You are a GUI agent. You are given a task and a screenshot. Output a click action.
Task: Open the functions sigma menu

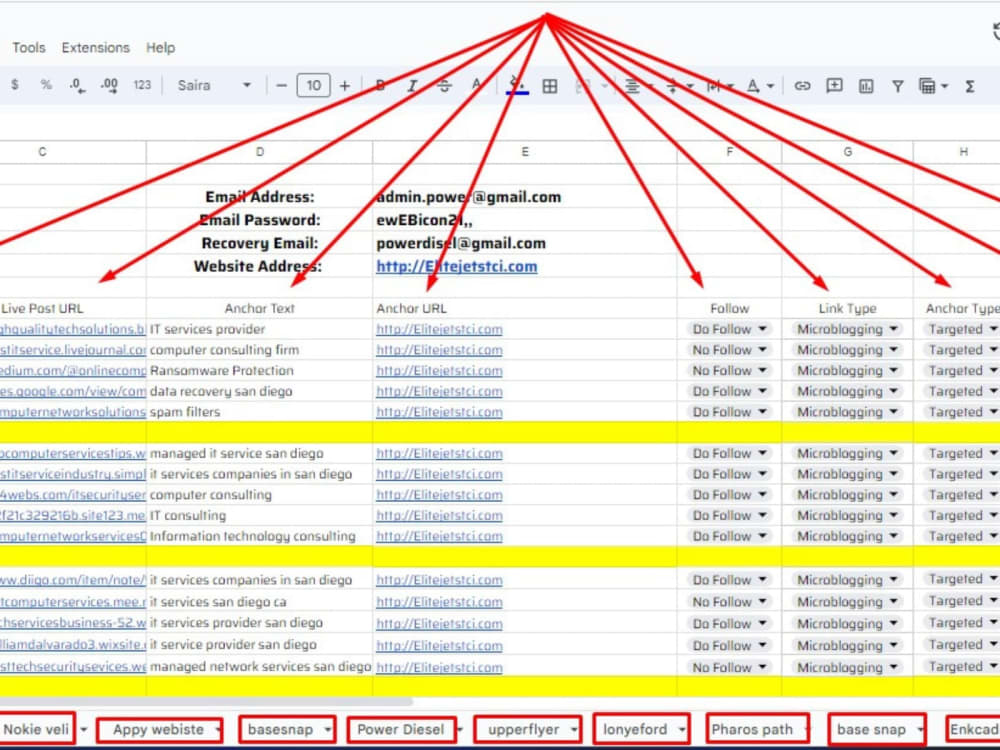[969, 85]
